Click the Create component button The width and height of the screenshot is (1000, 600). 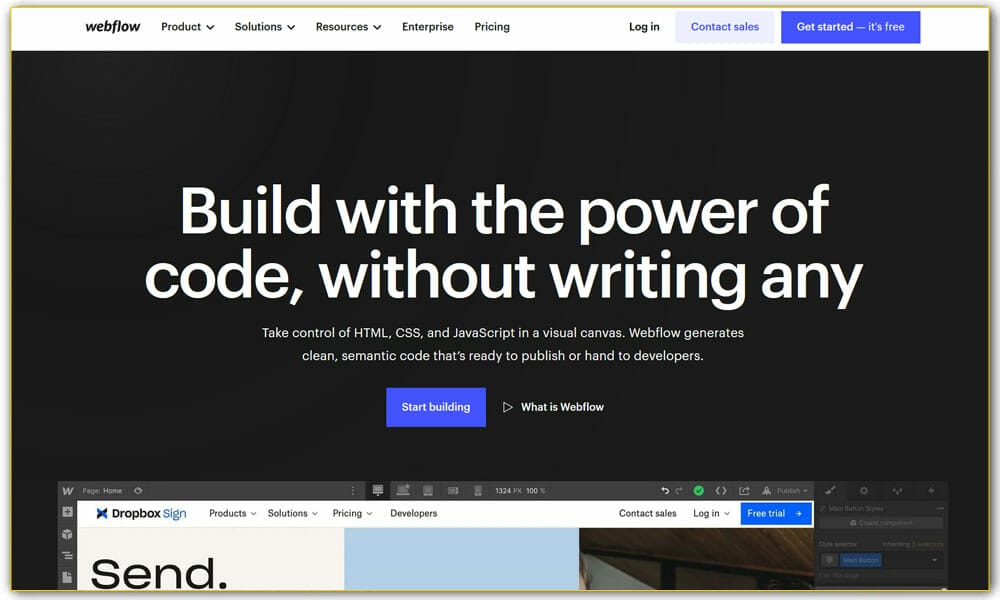pyautogui.click(x=882, y=521)
